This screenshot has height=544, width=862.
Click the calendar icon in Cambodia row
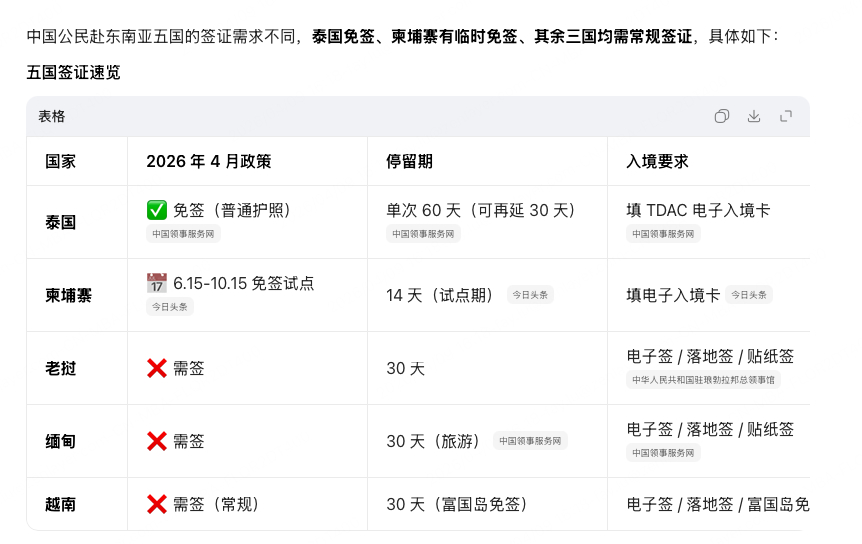(x=157, y=283)
